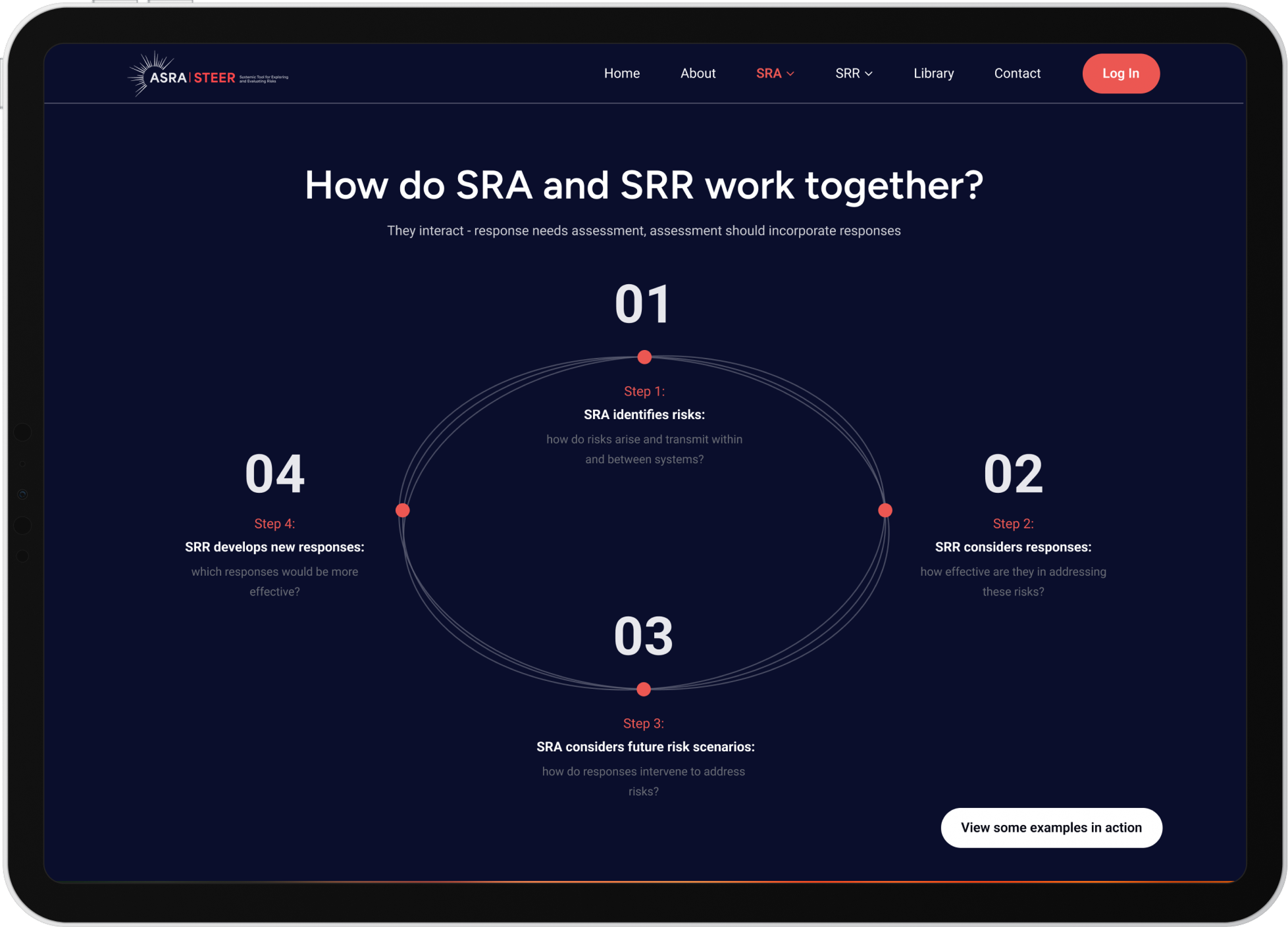Image resolution: width=1288 pixels, height=927 pixels.
Task: Click the red dot beside Step 4
Action: point(403,510)
